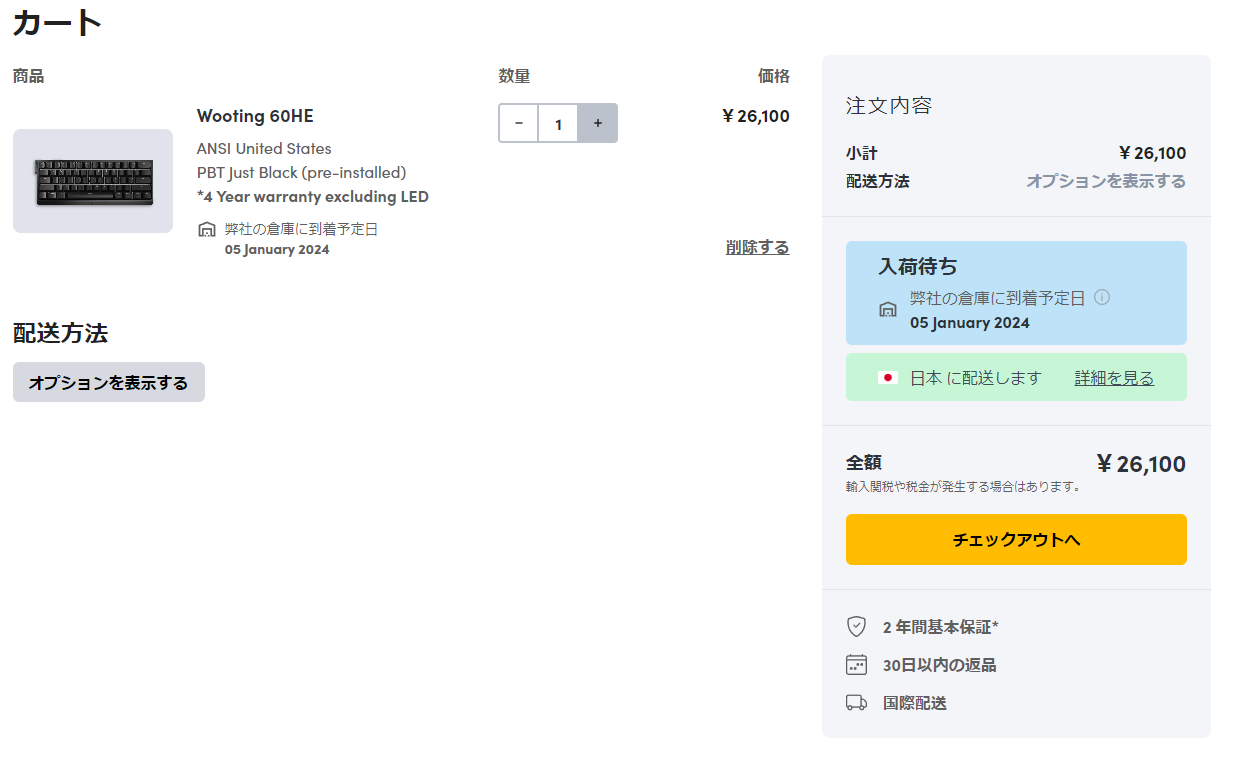Image resolution: width=1233 pixels, height=762 pixels.
Task: Click the warehouse icon in the cart item
Action: pyautogui.click(x=207, y=230)
